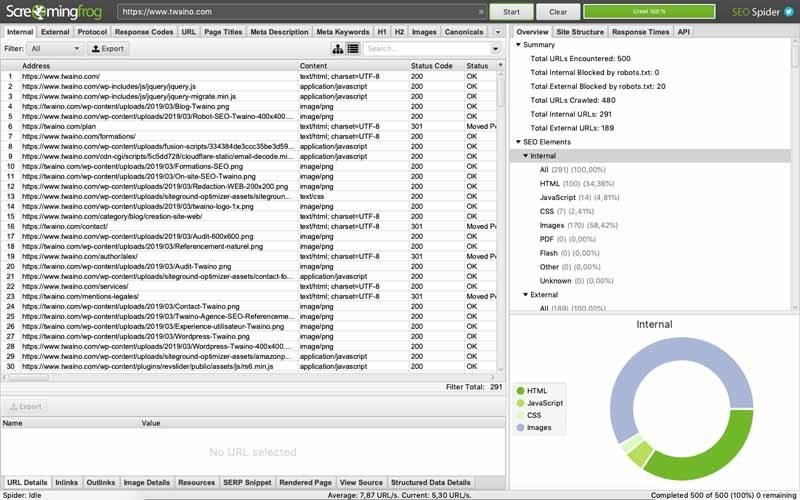Switch to list view icon
Screen dimensions: 800x500
[353, 48]
